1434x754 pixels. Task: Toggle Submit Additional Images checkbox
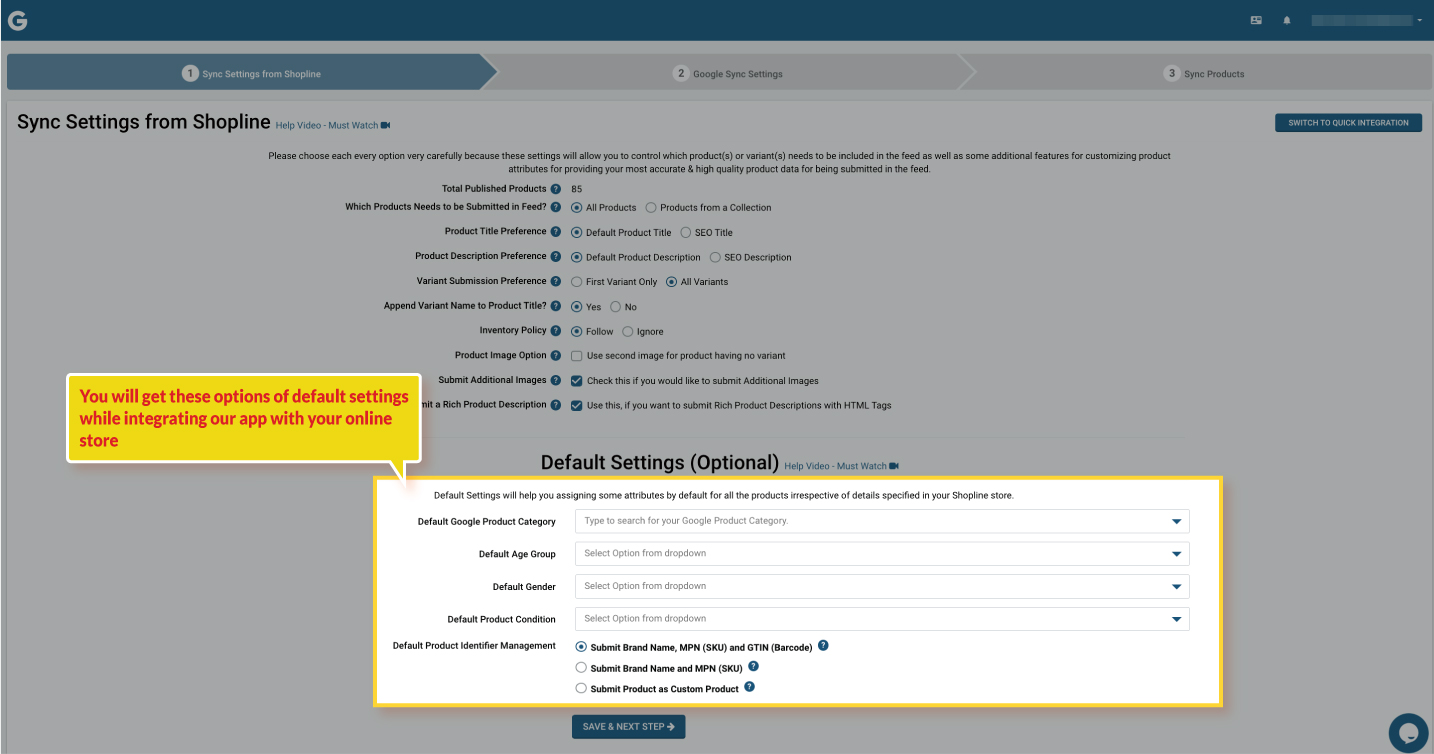576,381
